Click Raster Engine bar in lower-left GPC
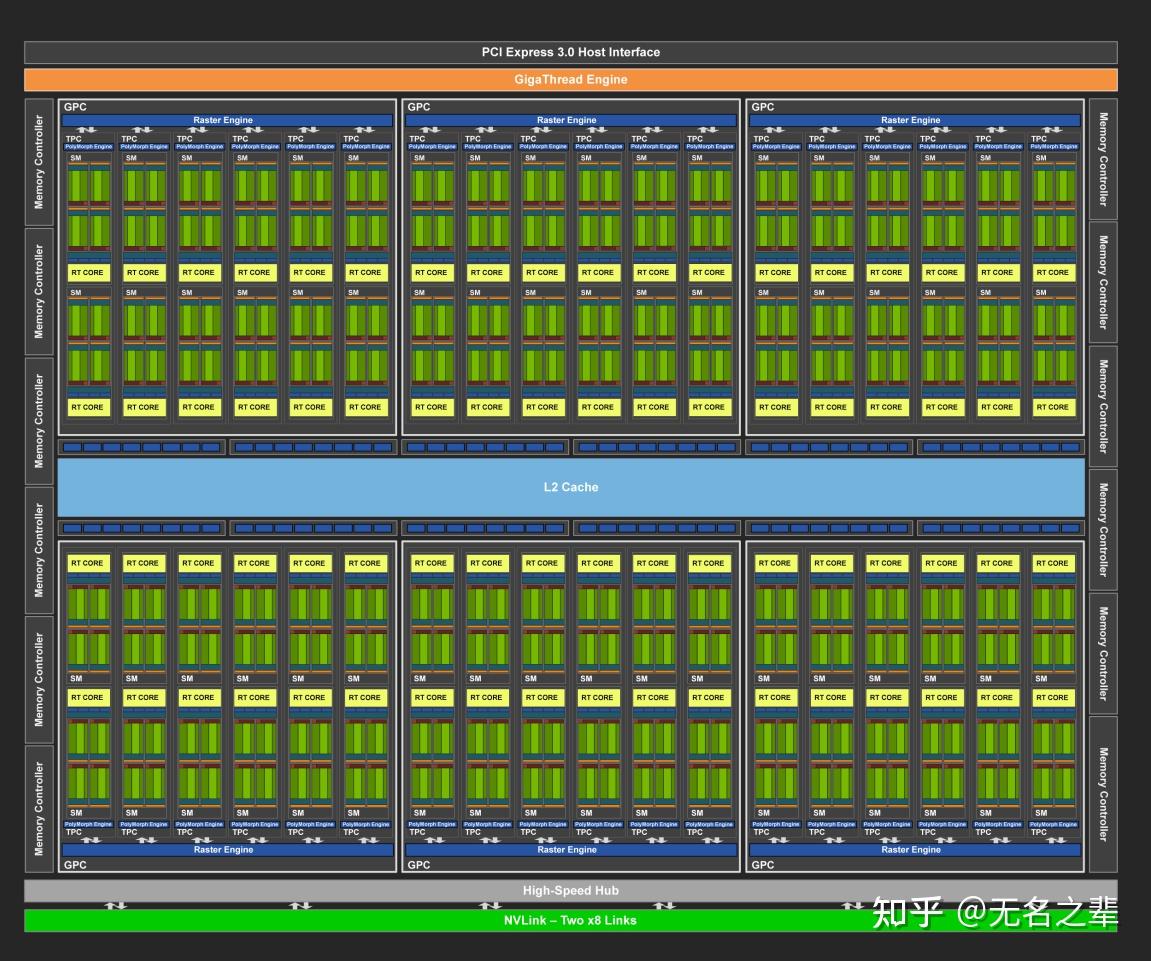Viewport: 1151px width, 961px height. 223,849
